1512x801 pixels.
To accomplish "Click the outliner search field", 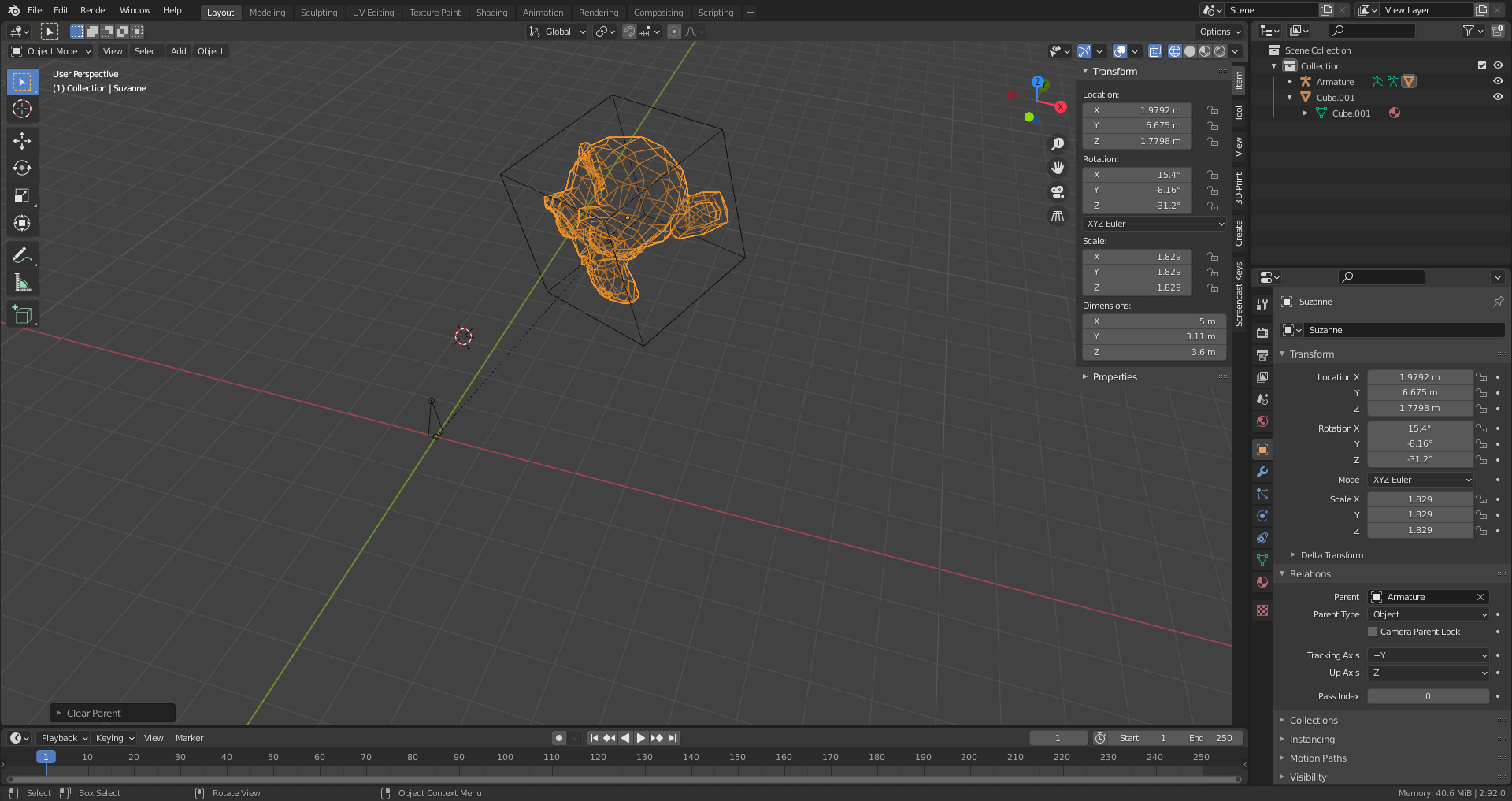I will (x=1371, y=31).
